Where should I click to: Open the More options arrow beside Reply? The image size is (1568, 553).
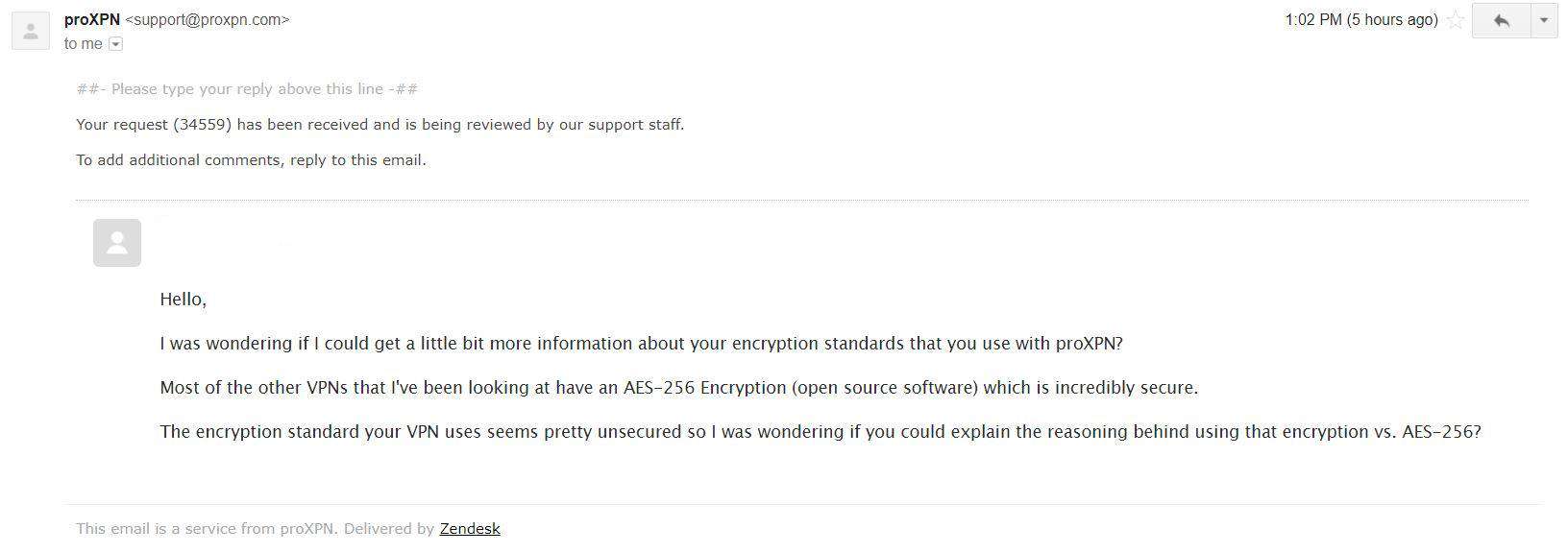click(1544, 20)
